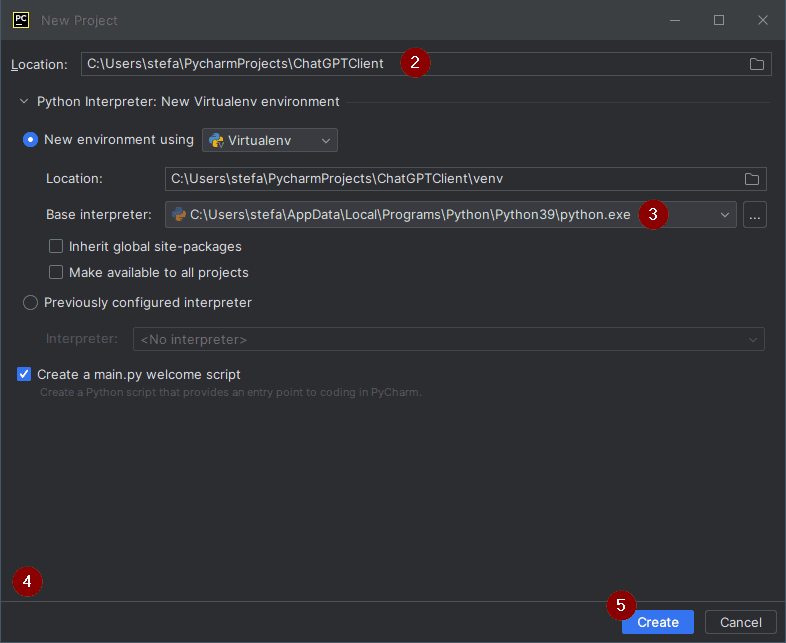Close the New Project dialog
This screenshot has width=786, height=643.
coord(763,20)
